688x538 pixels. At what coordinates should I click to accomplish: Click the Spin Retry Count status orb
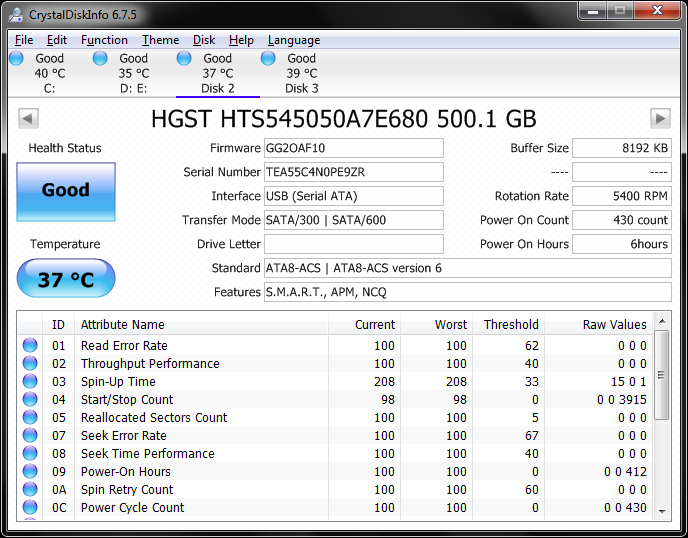click(x=30, y=489)
